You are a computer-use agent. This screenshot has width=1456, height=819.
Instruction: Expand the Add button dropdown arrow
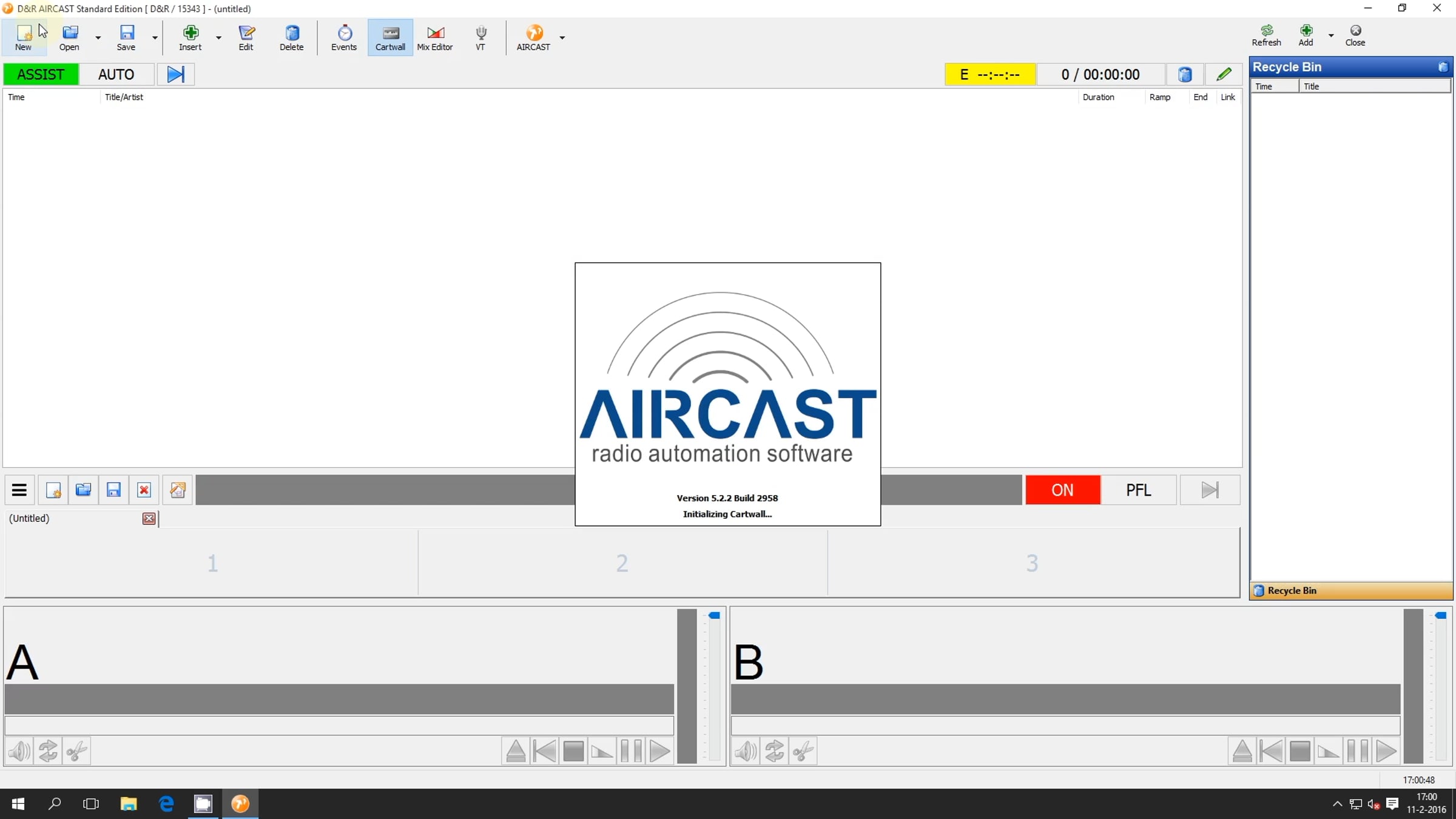pos(1331,35)
